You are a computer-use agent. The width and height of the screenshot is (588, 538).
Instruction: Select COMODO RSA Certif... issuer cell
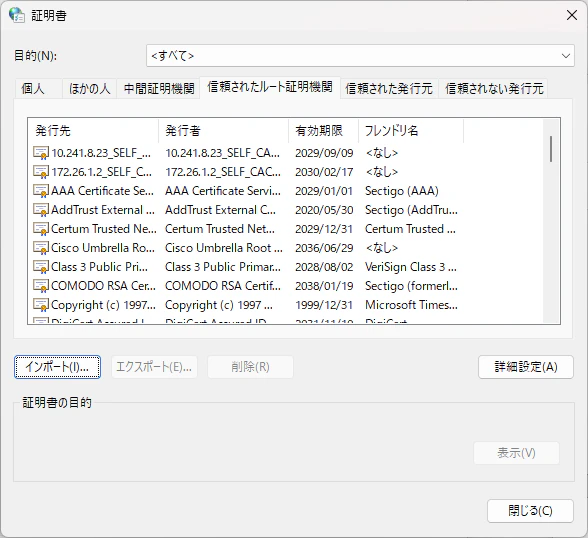[223, 286]
